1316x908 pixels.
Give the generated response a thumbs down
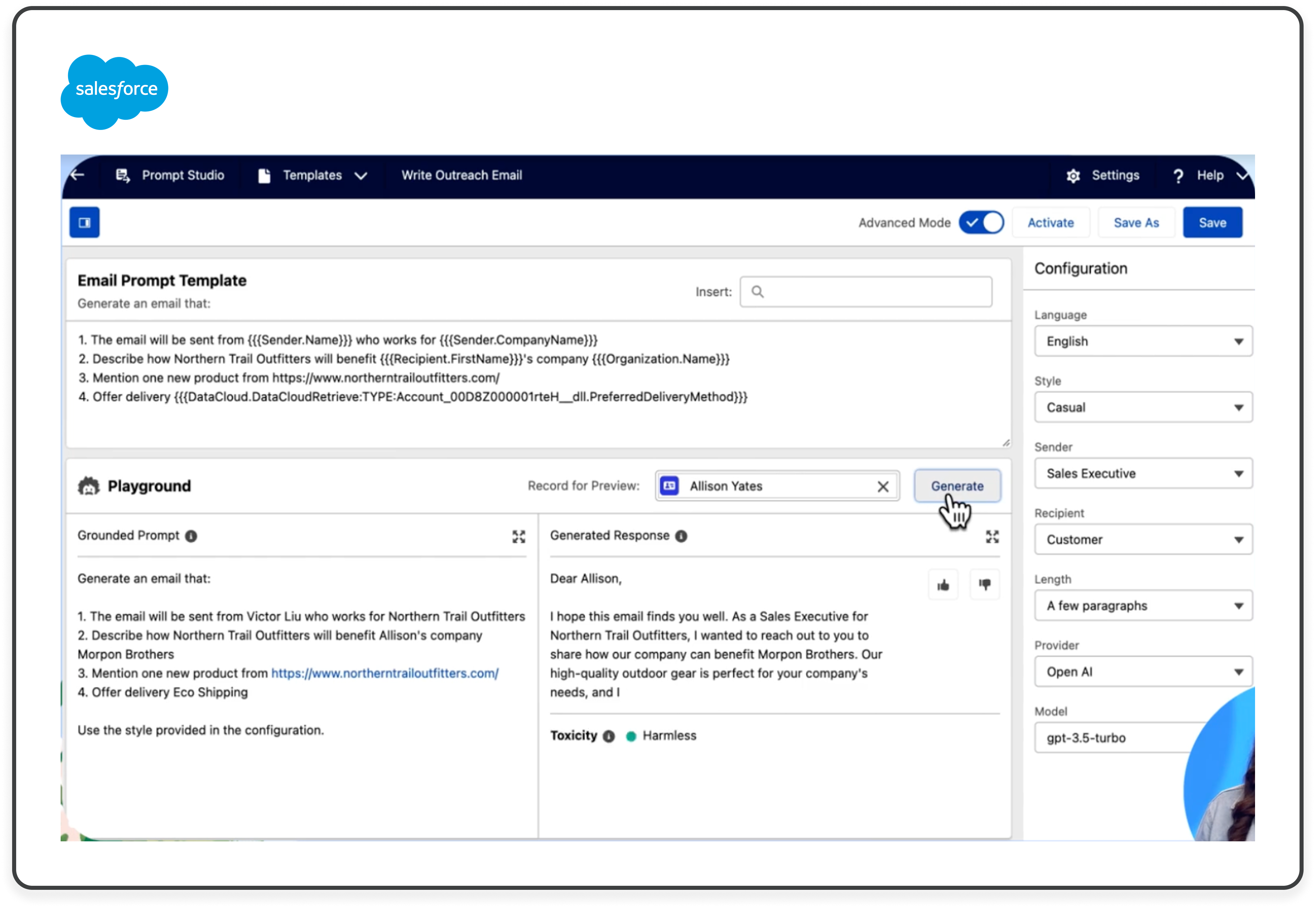click(985, 584)
